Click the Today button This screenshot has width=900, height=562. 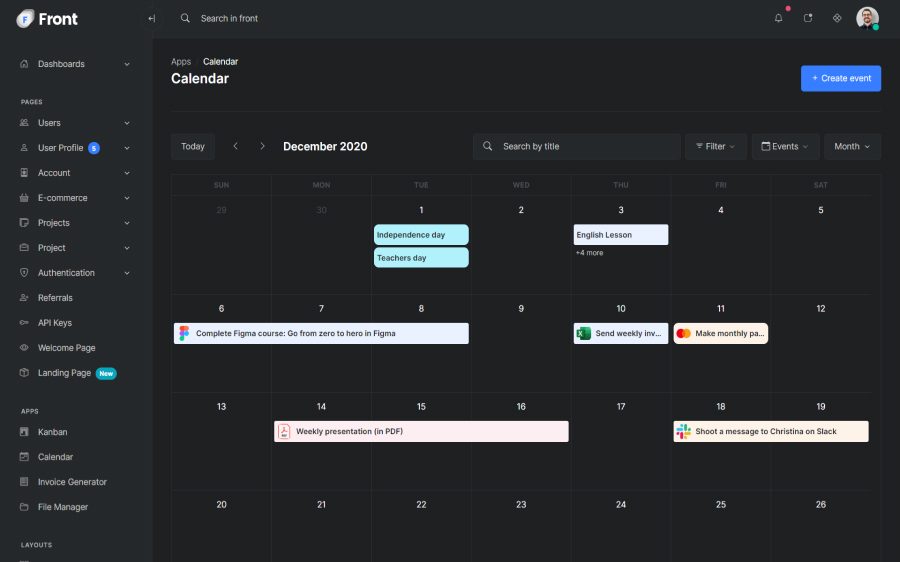click(193, 146)
